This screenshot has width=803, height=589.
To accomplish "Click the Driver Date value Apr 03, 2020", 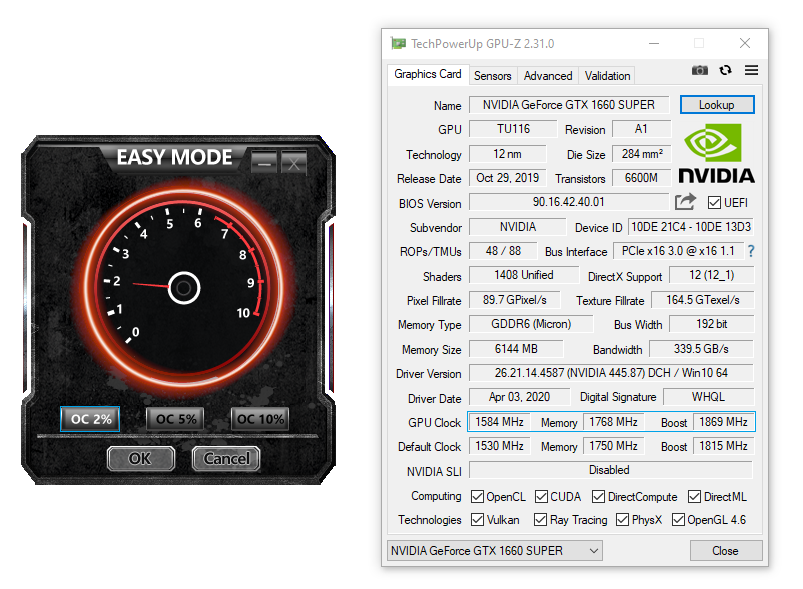I will coord(519,397).
